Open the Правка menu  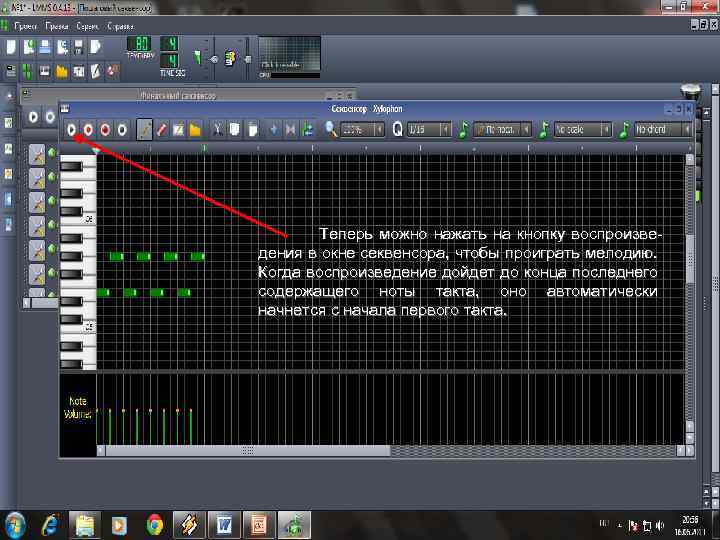coord(57,27)
